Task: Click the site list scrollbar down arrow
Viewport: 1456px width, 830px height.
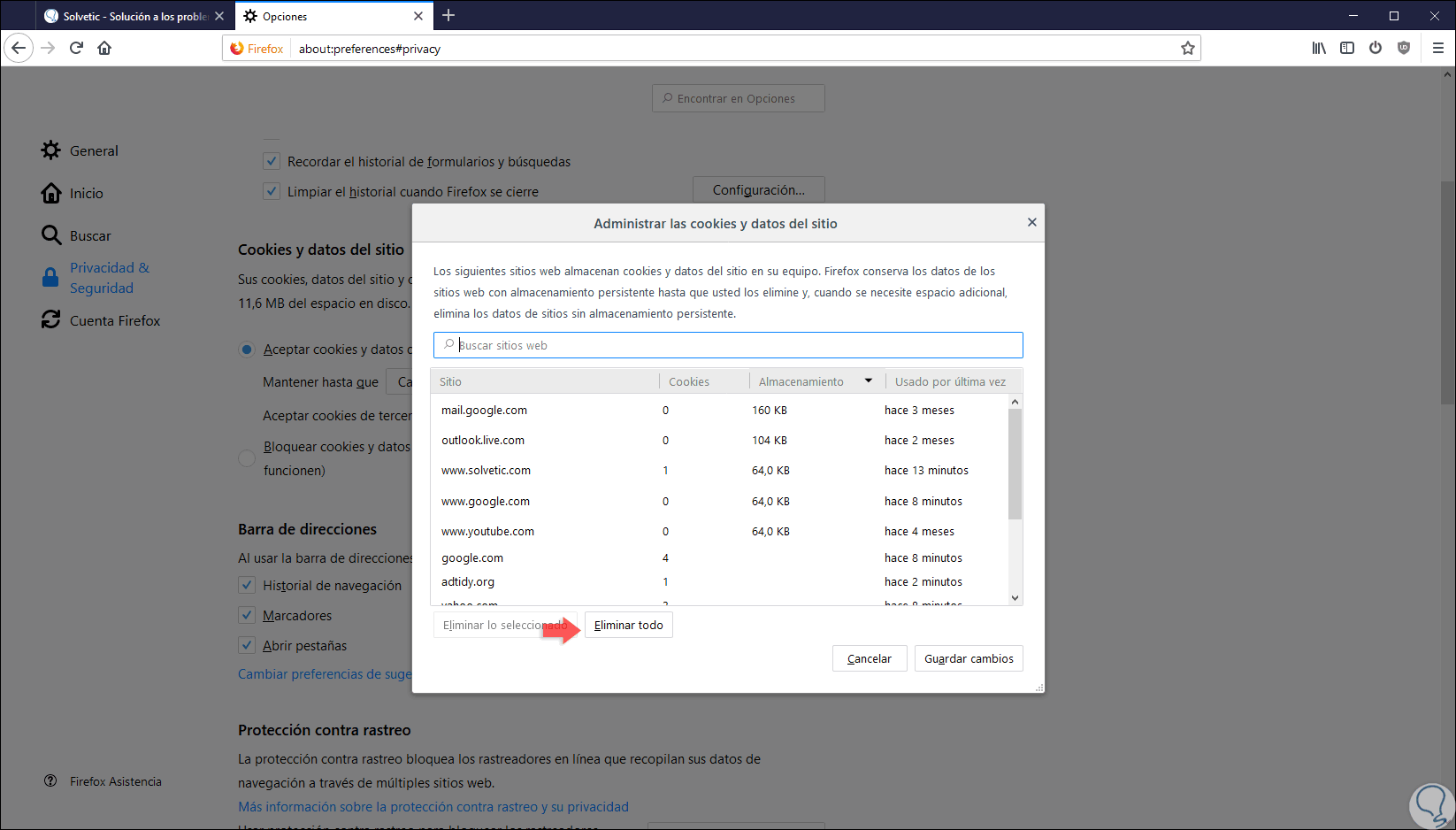Action: coord(1015,598)
